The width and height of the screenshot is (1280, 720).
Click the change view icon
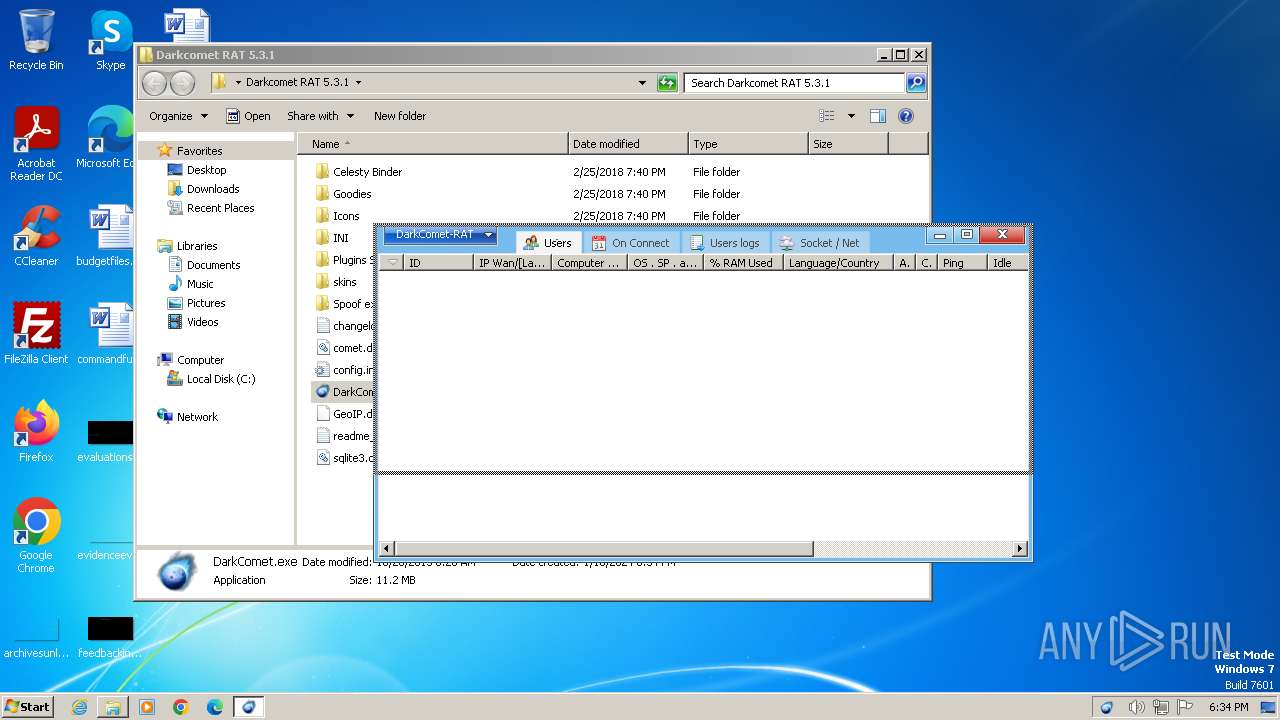[x=827, y=116]
